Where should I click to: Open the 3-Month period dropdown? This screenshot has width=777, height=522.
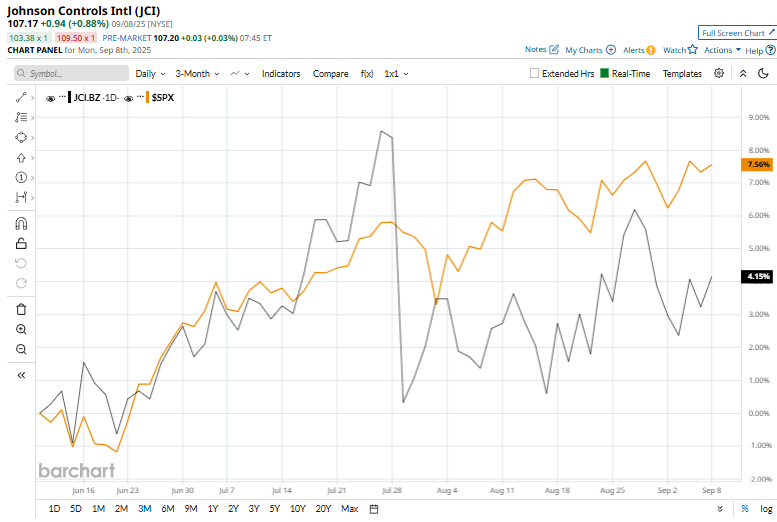[197, 74]
